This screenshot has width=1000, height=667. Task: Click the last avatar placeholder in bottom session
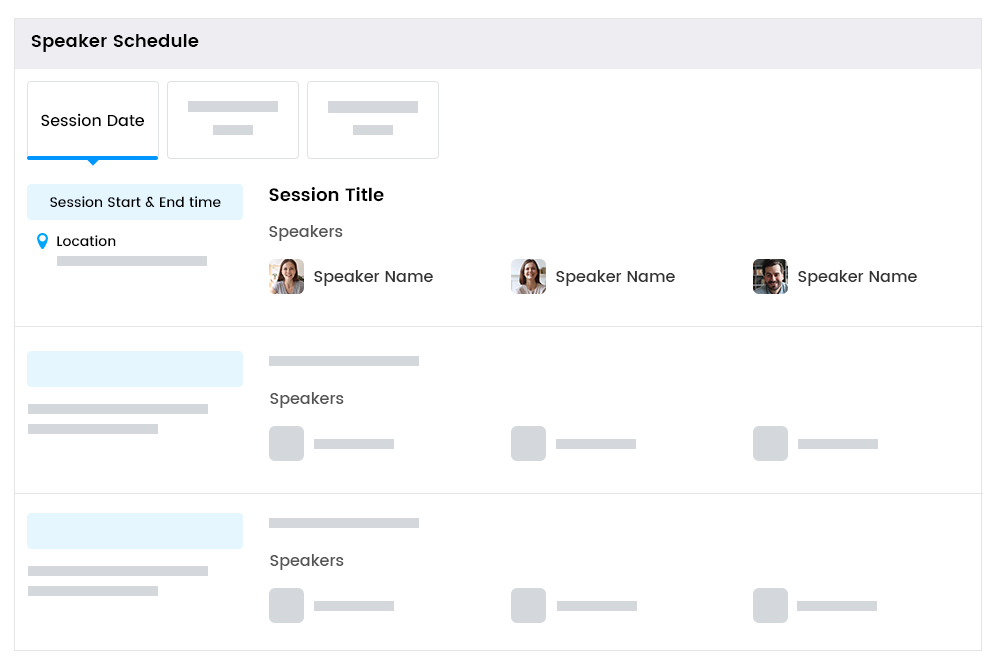770,605
